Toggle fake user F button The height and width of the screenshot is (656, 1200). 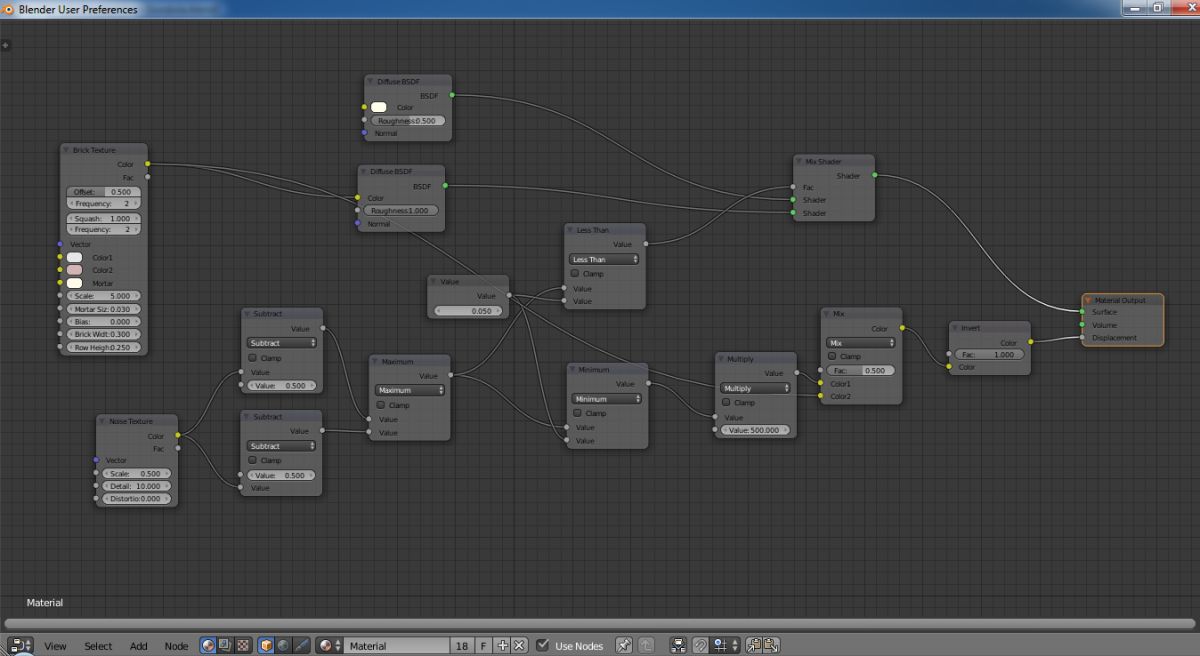(x=484, y=646)
